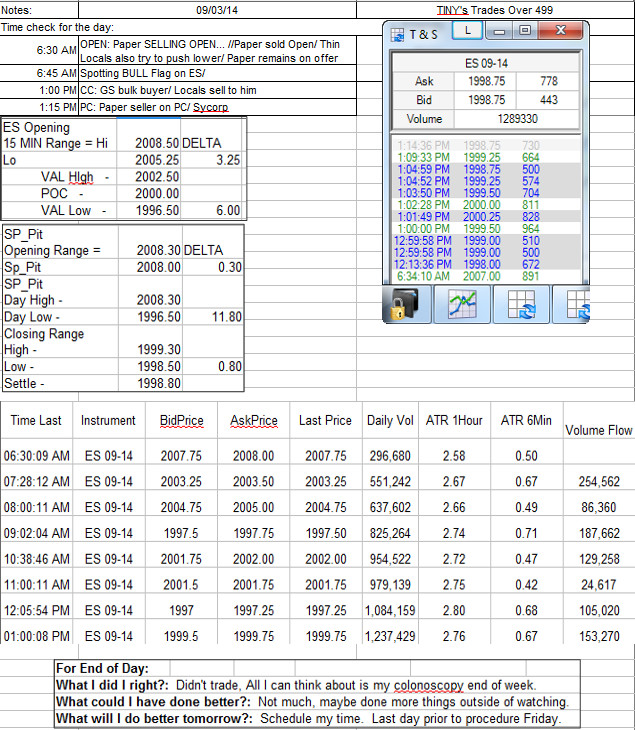Select the 1:00:00 PM trade row in T&S

tap(486, 229)
